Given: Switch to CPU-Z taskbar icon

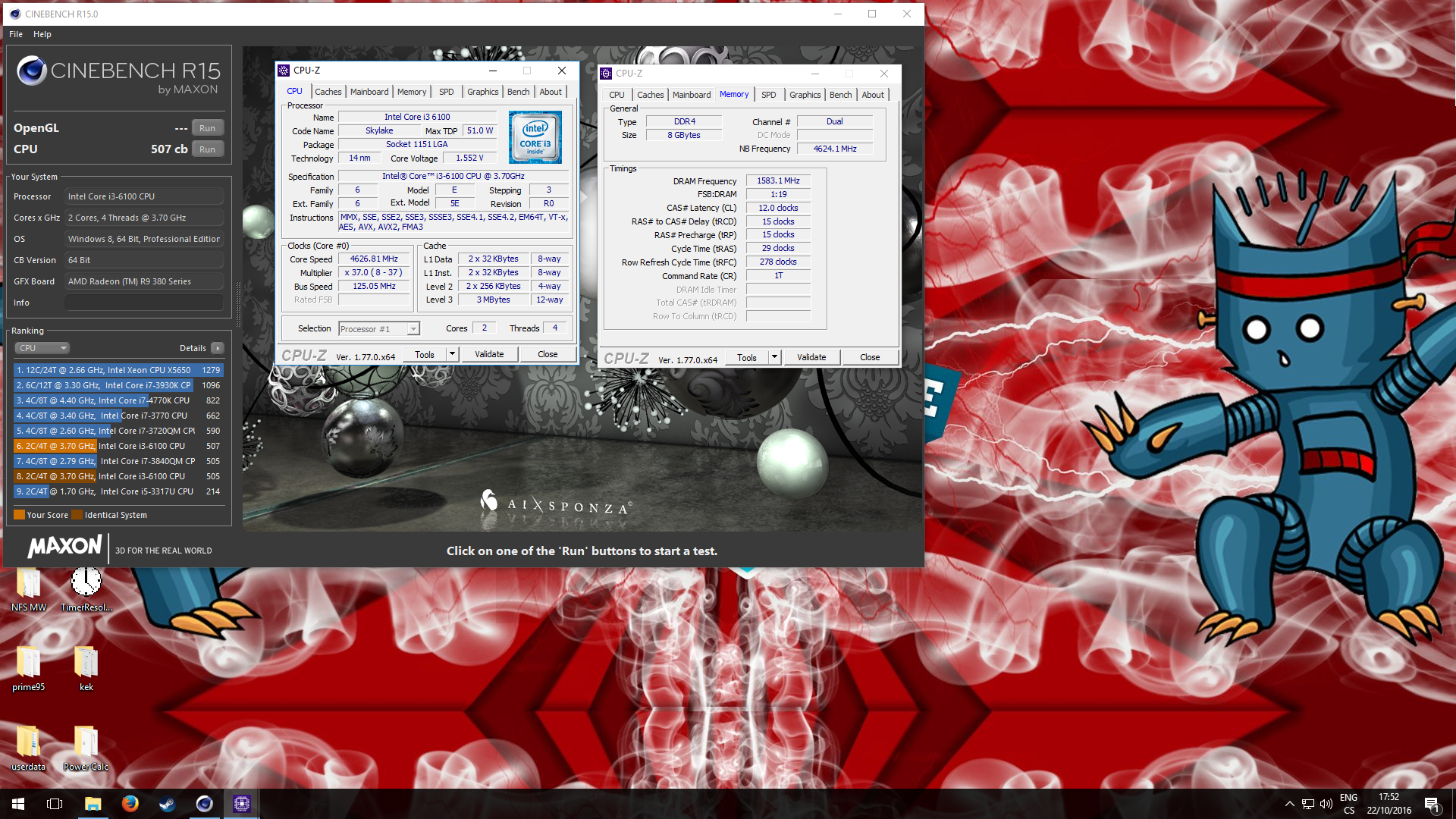Looking at the screenshot, I should 241,804.
